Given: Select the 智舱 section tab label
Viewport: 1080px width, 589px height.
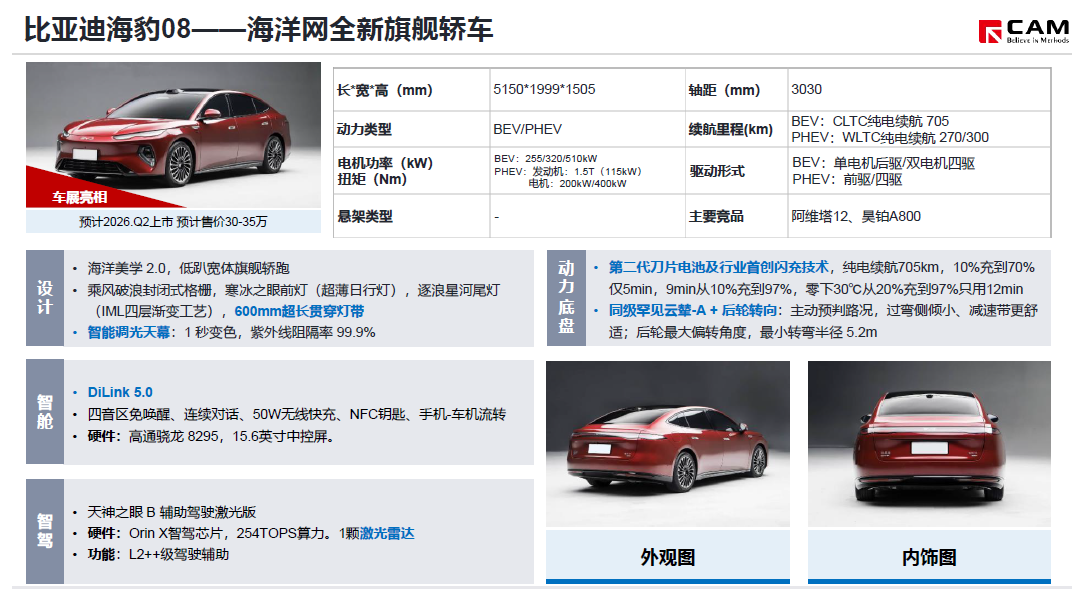Looking at the screenshot, I should coord(45,411).
